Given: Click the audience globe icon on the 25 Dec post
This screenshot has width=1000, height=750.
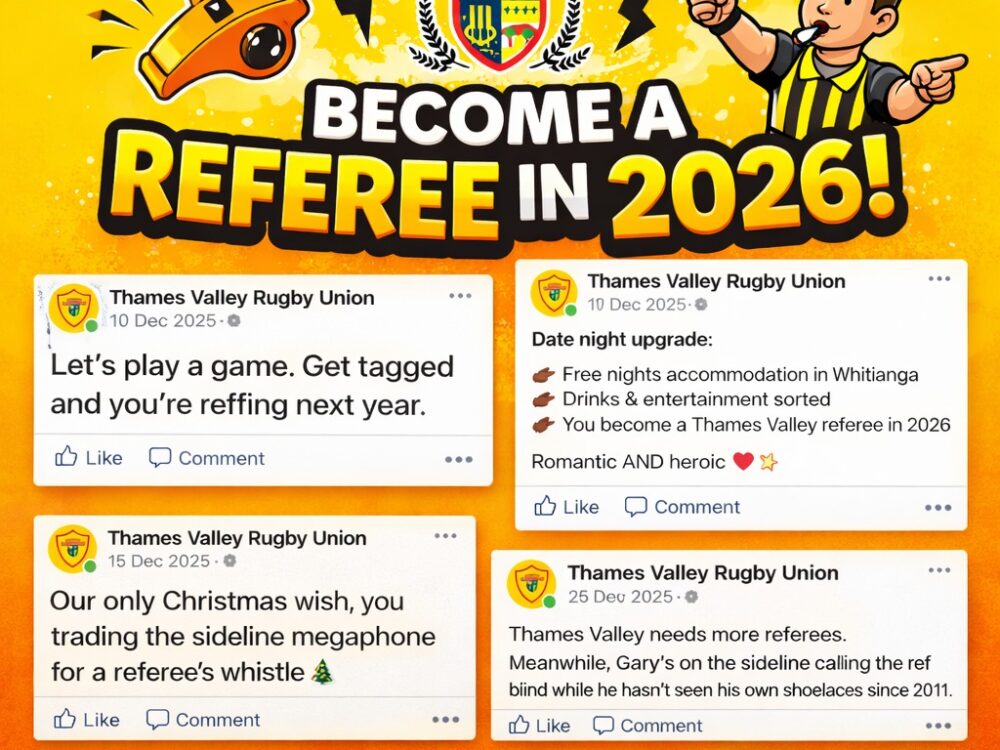Looking at the screenshot, I should (x=691, y=597).
